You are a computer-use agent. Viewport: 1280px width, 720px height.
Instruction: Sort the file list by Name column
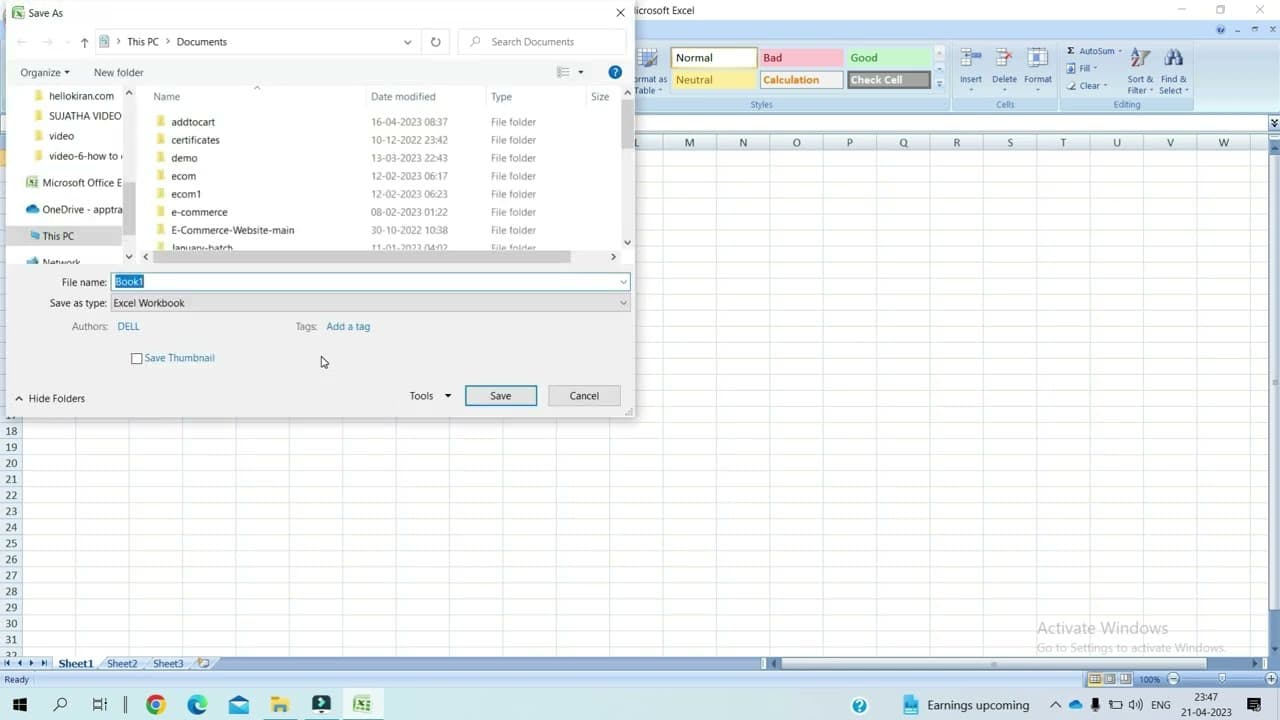pyautogui.click(x=166, y=97)
